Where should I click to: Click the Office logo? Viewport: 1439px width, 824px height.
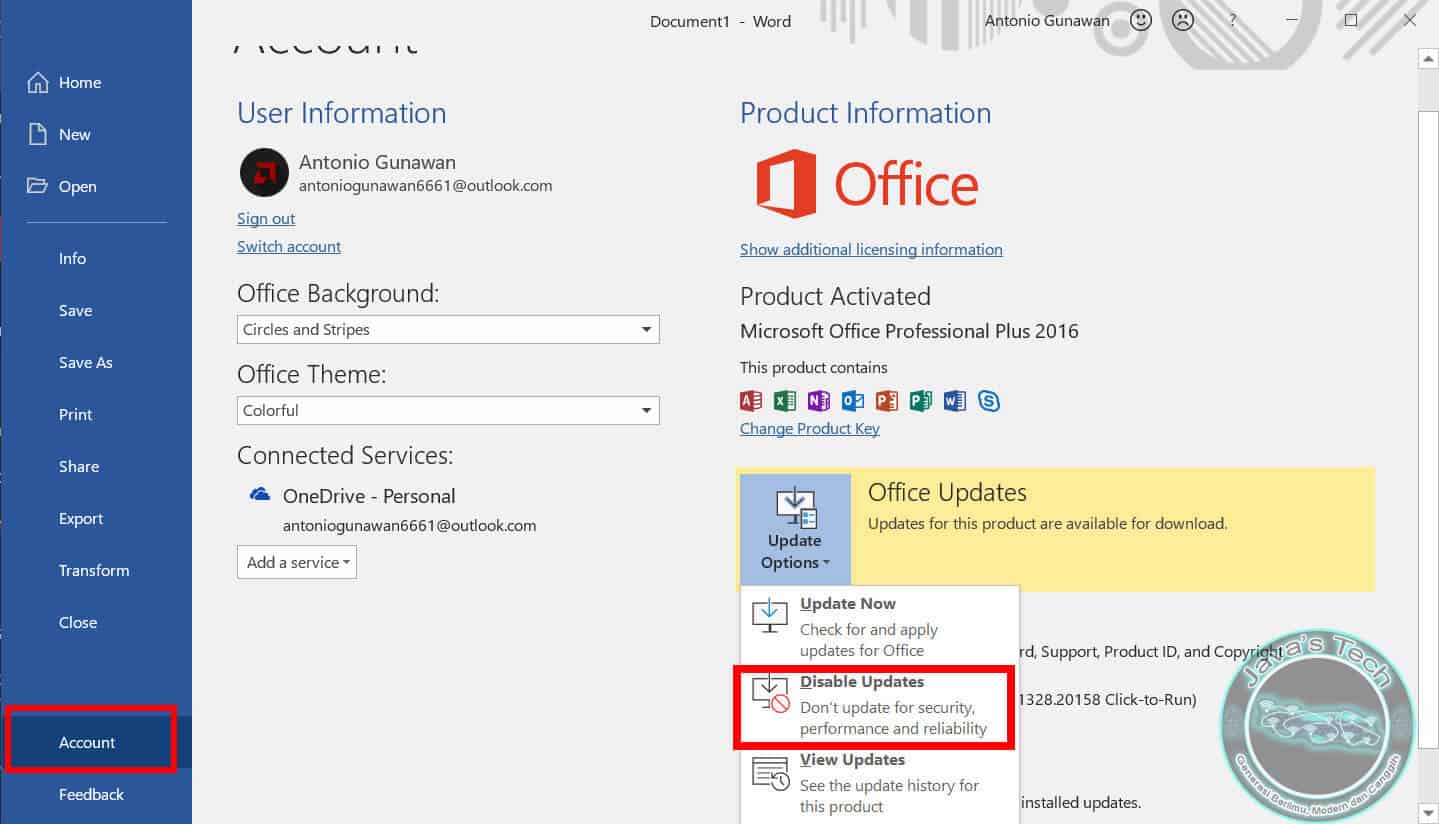[x=867, y=184]
